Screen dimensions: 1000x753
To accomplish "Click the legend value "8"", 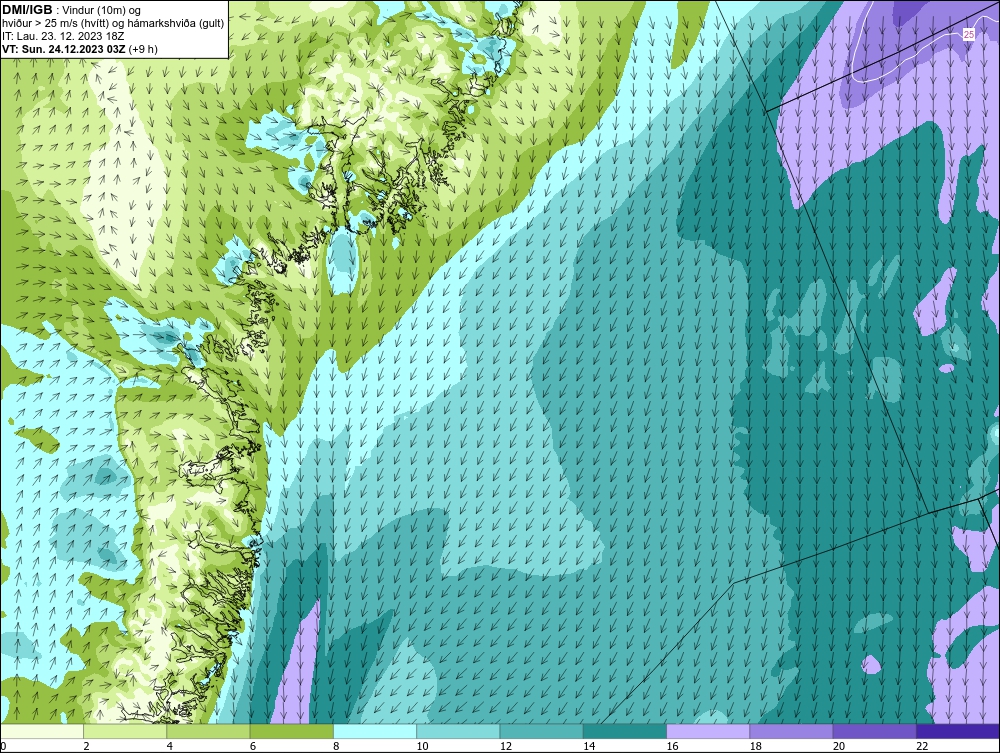I will coord(336,746).
